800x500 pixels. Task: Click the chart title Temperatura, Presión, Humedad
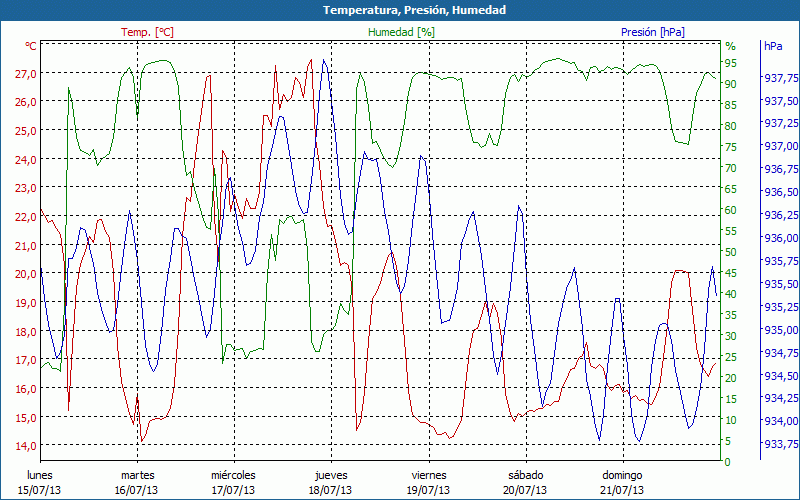pos(400,10)
